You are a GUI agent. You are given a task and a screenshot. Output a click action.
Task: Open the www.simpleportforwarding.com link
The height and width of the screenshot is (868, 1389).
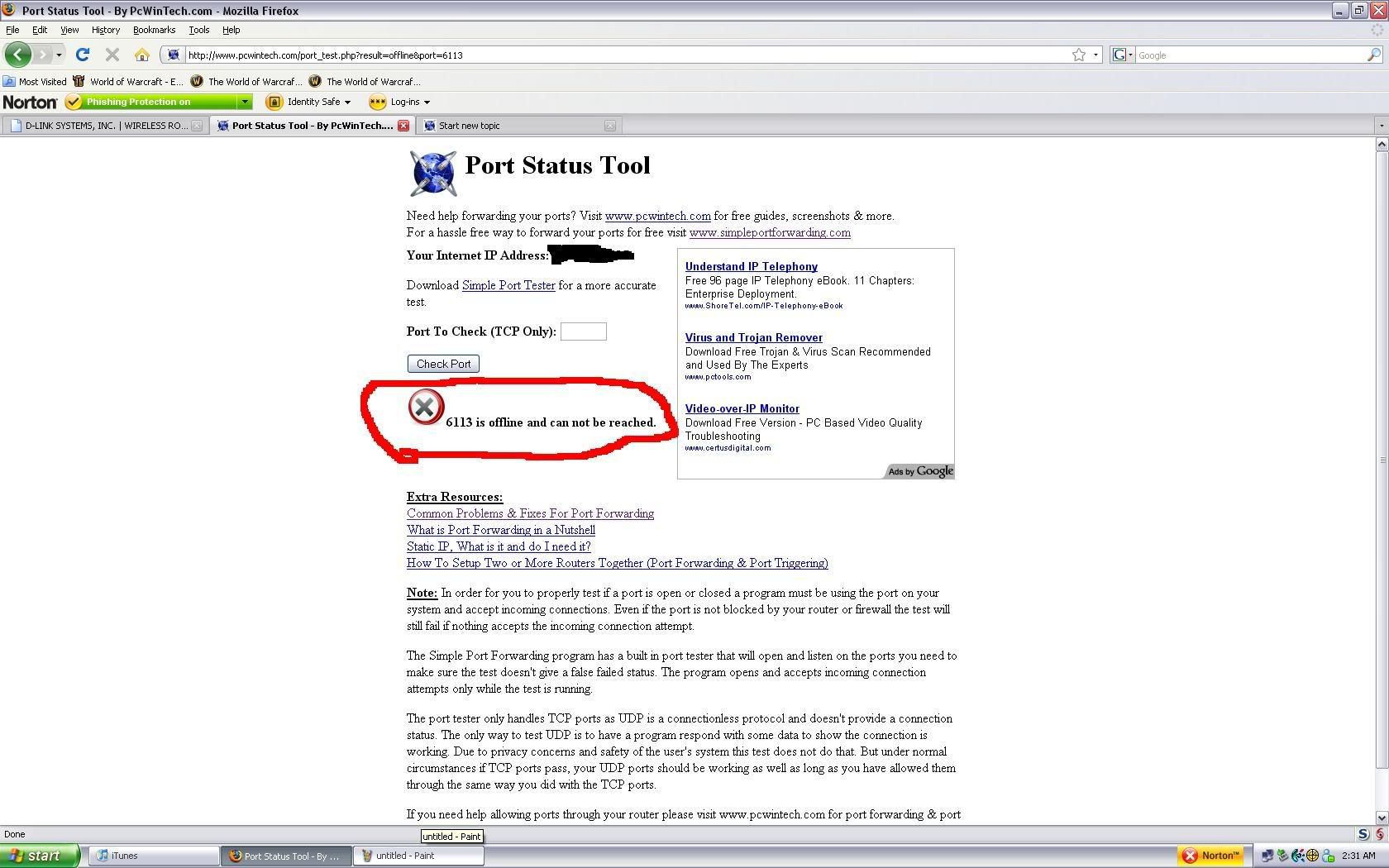tap(770, 232)
